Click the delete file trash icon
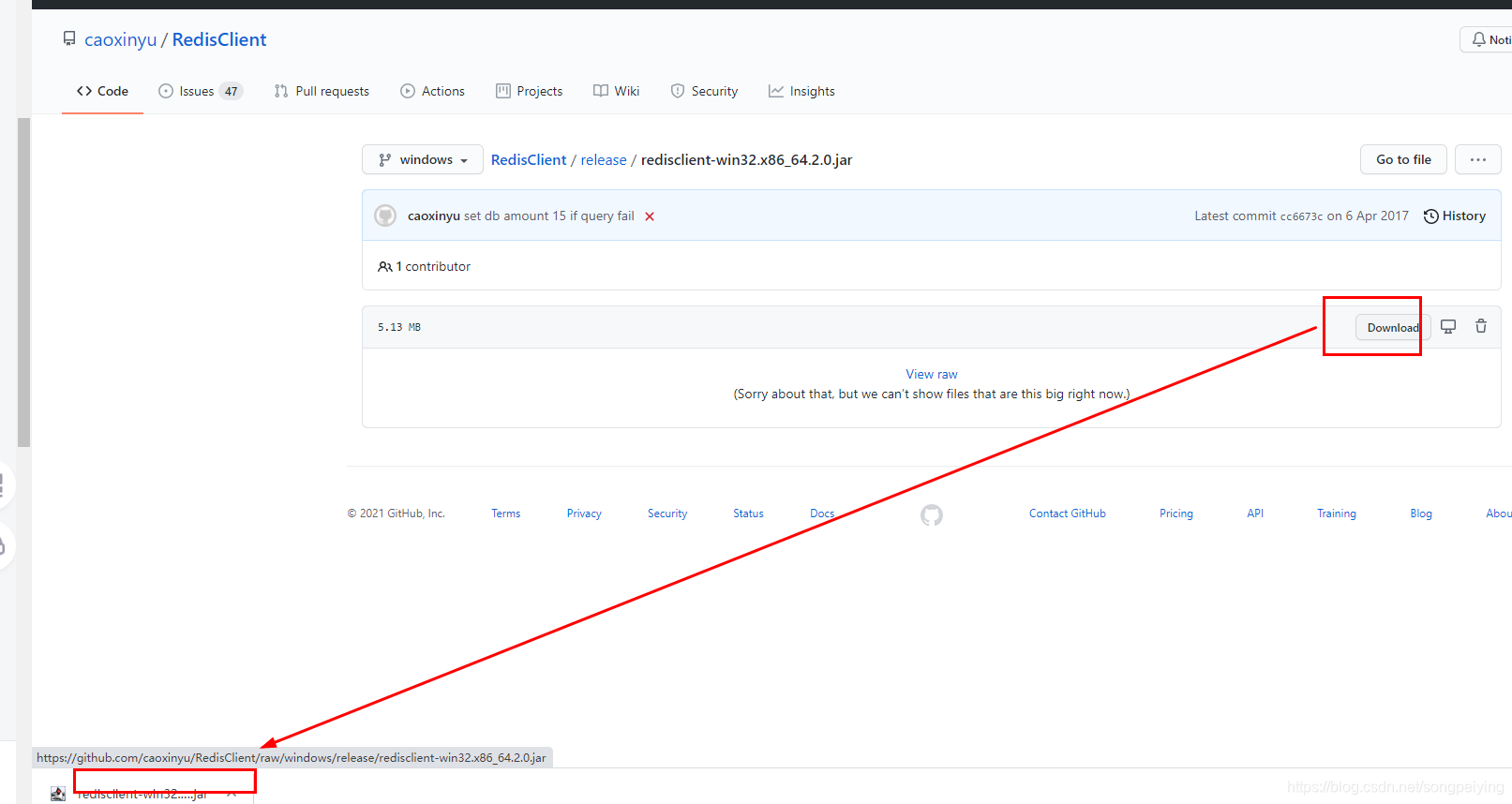Image resolution: width=1512 pixels, height=804 pixels. click(x=1481, y=326)
